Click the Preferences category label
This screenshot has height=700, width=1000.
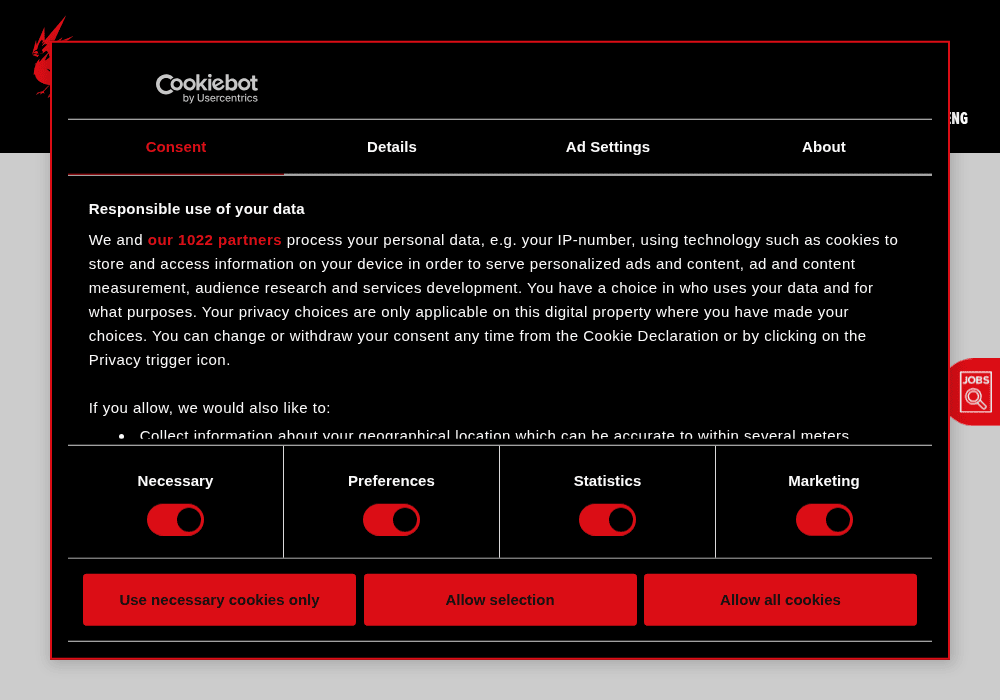tap(391, 481)
